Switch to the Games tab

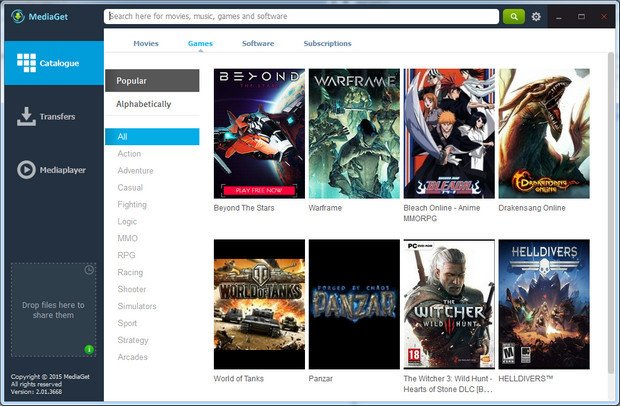200,43
